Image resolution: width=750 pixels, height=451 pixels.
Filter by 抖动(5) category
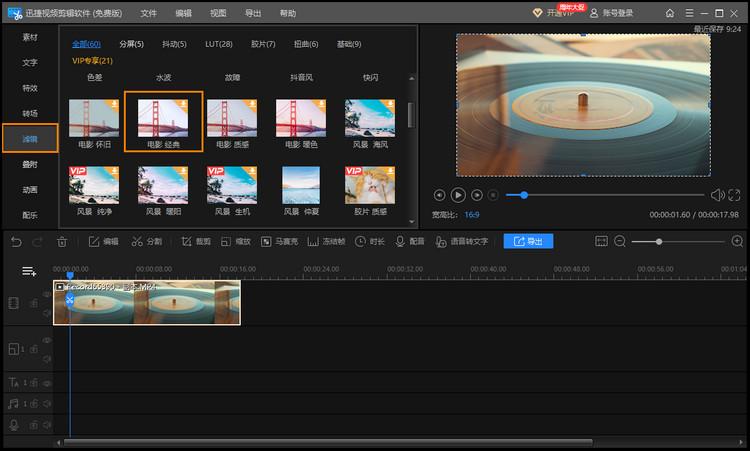174,44
